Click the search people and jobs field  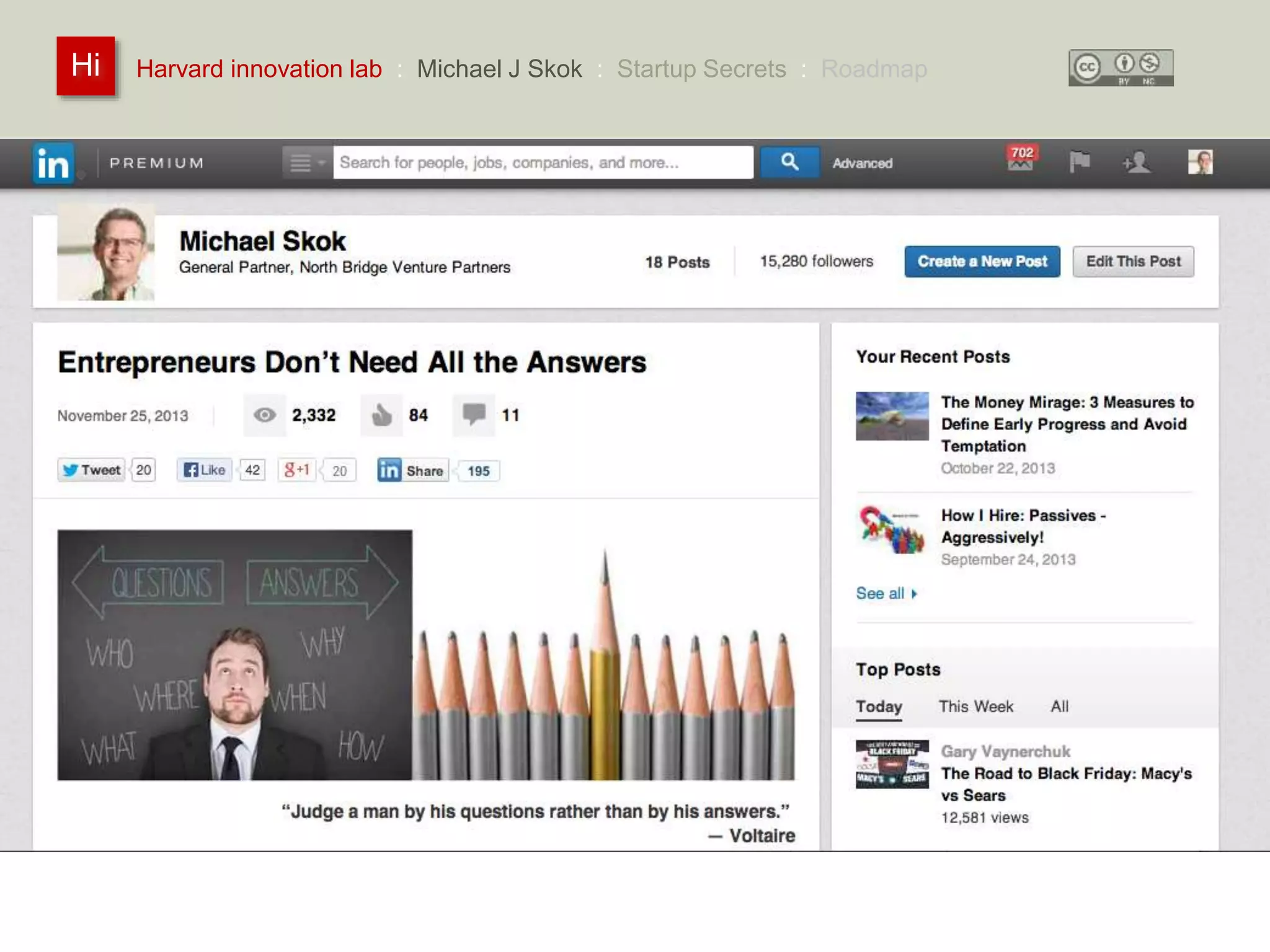point(543,163)
